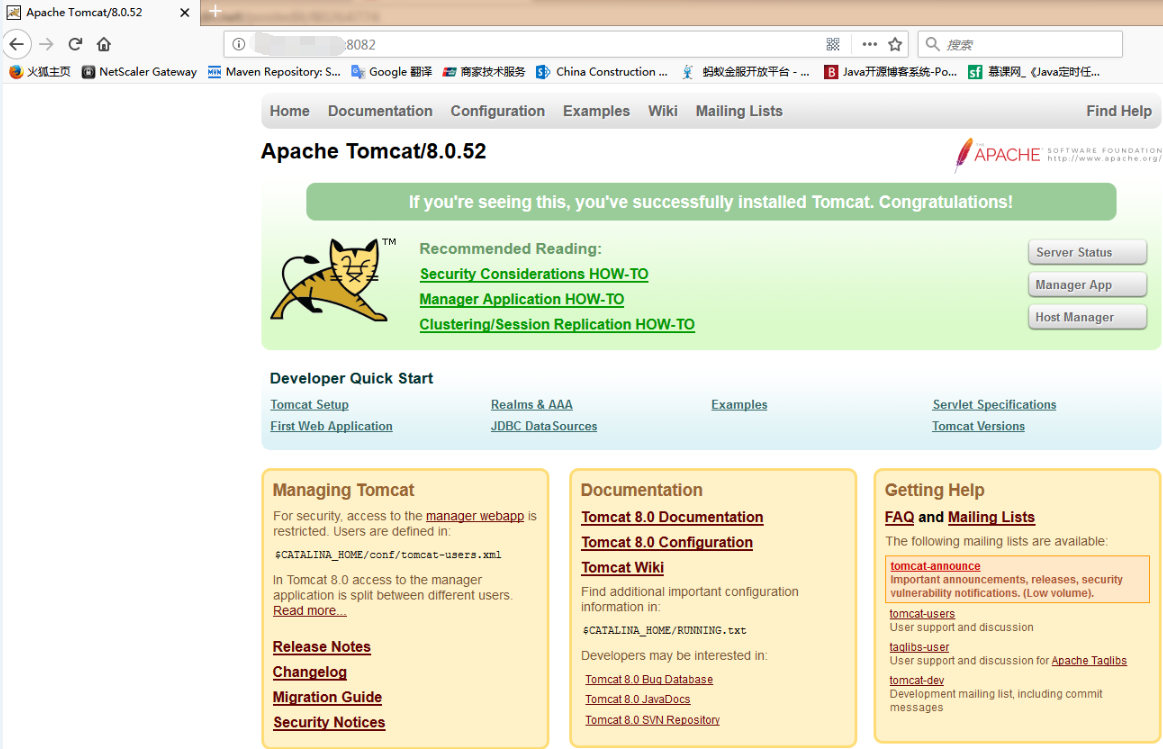Open the 商家技术服务 bookmark
The width and height of the screenshot is (1163, 749).
pyautogui.click(x=484, y=72)
